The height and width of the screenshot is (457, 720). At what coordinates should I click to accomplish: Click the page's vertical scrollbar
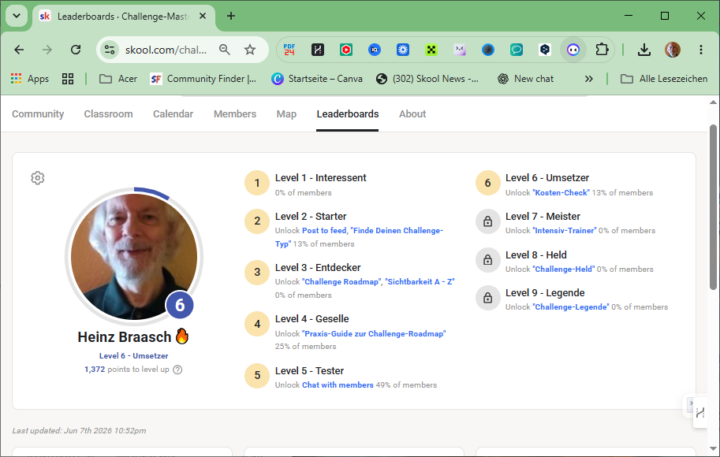(x=713, y=207)
